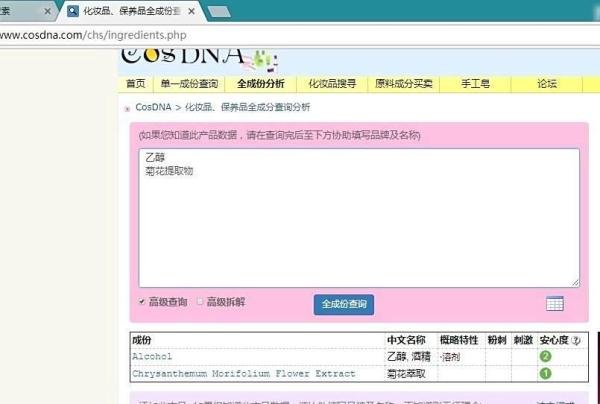Switch to the 化妆品、保养品全成份 tab
600x404 pixels.
(x=132, y=11)
